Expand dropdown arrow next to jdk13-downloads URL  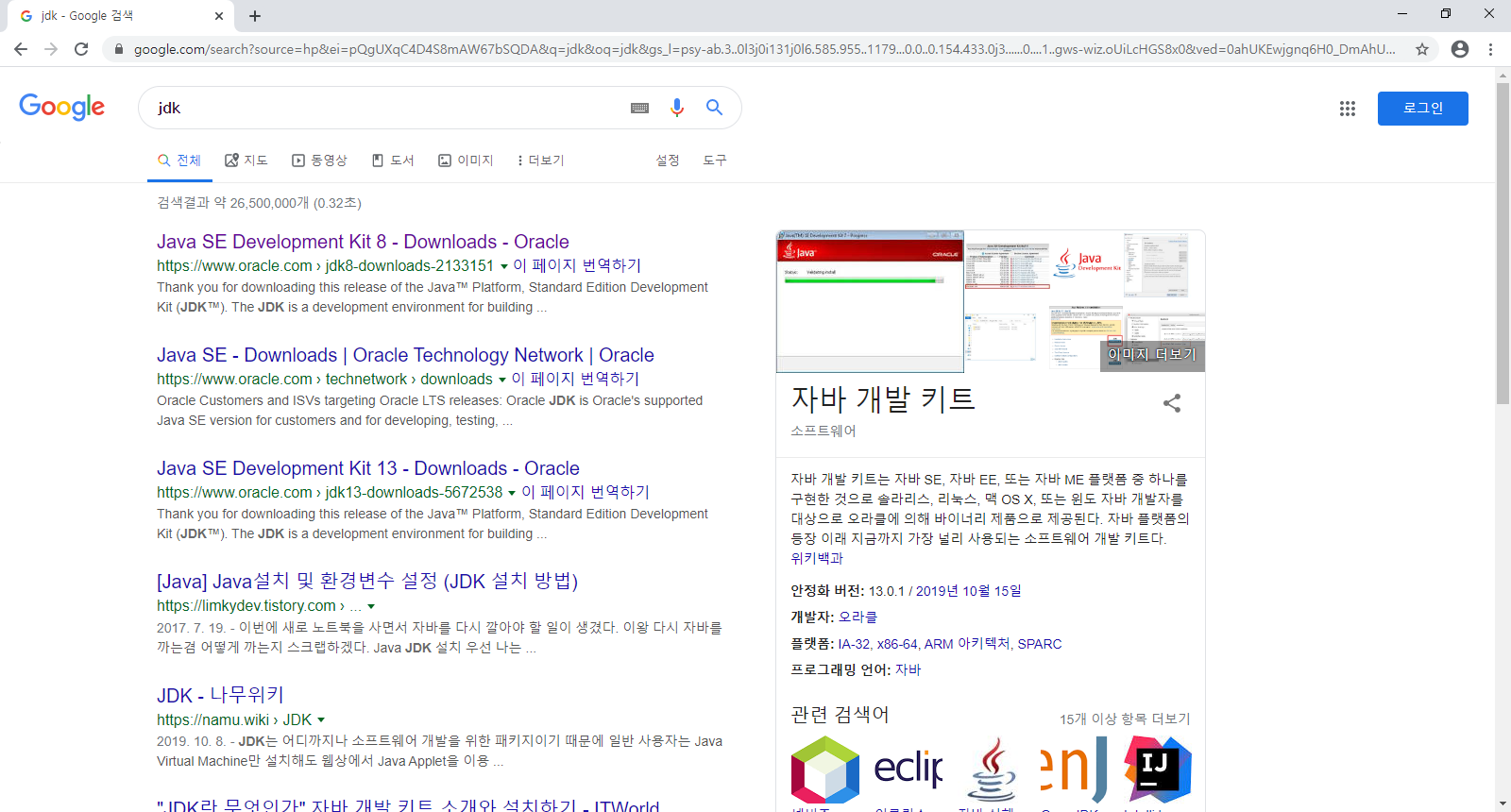point(512,493)
